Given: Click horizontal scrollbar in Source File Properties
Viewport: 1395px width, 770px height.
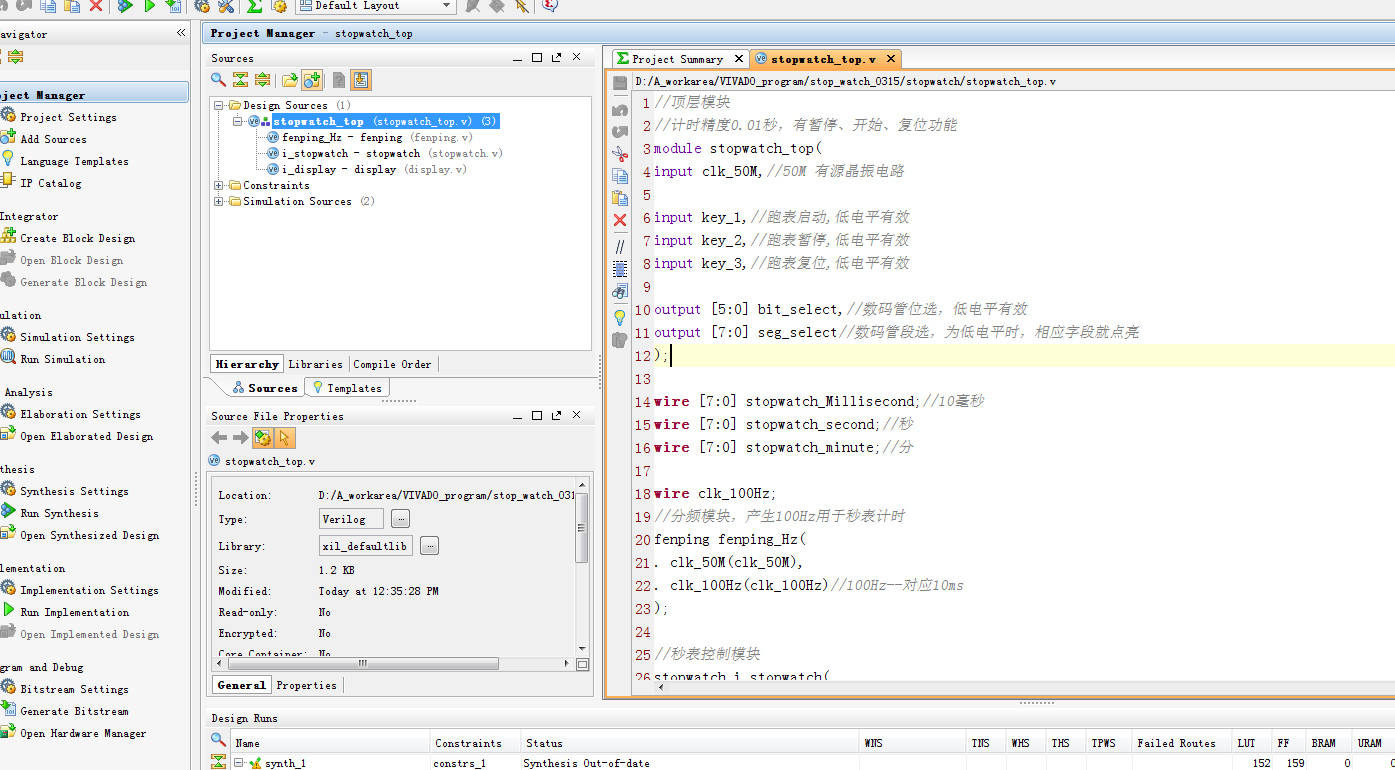Looking at the screenshot, I should click(362, 663).
